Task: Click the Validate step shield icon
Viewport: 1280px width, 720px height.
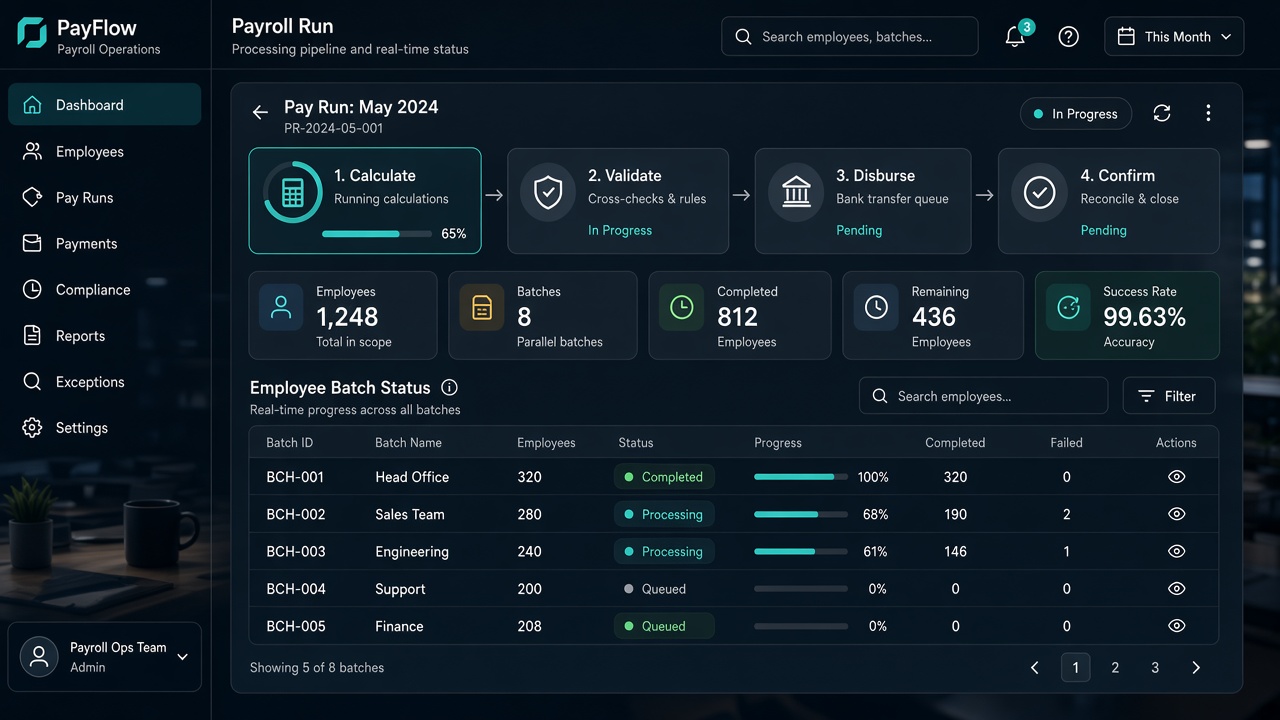Action: [x=548, y=193]
